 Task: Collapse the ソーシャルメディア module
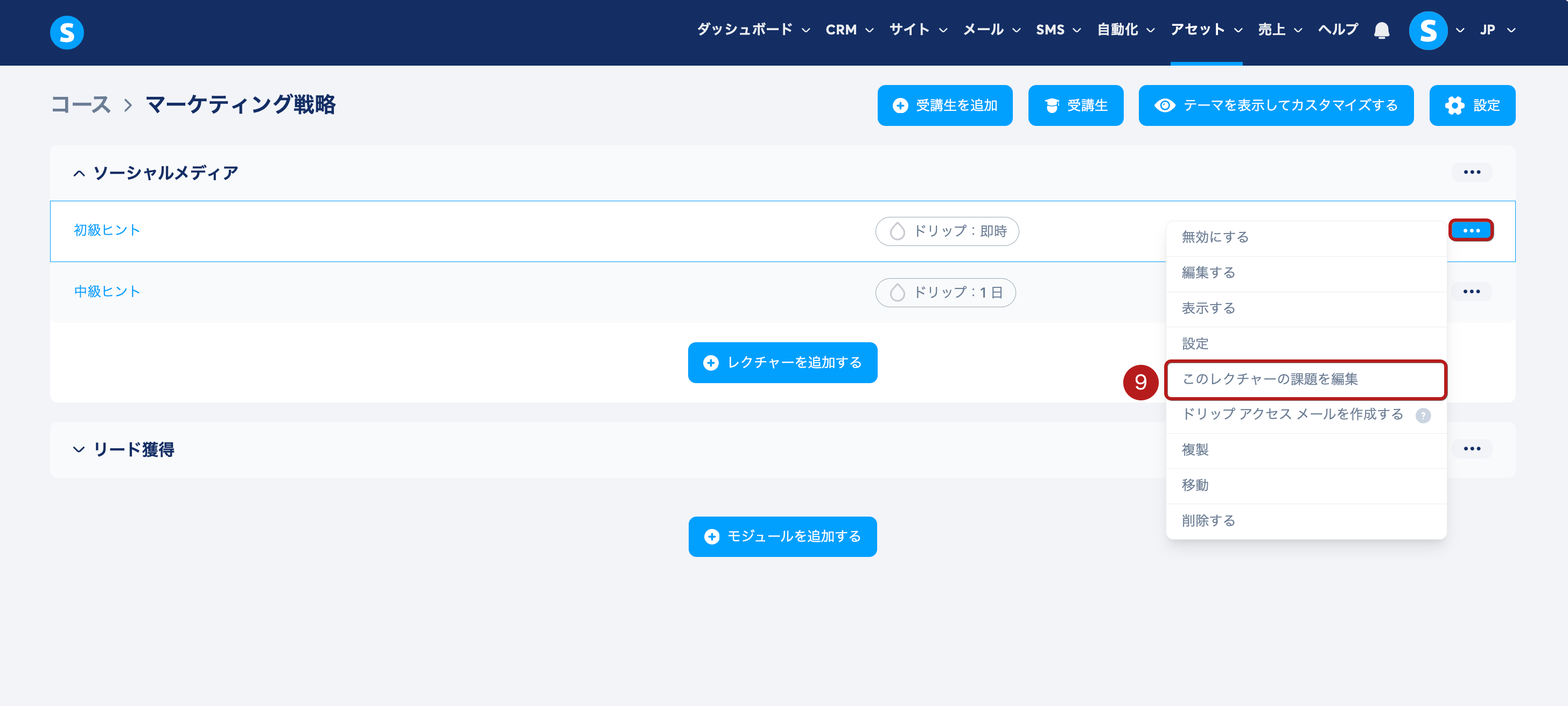tap(79, 173)
